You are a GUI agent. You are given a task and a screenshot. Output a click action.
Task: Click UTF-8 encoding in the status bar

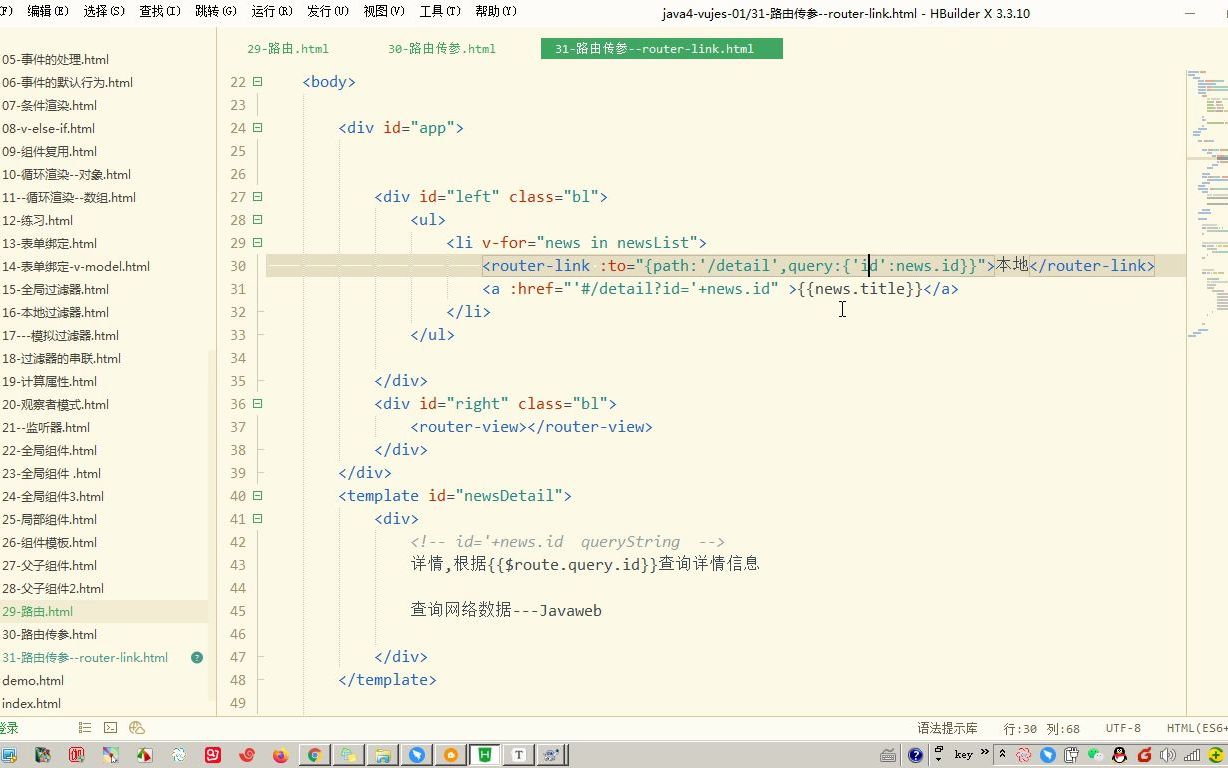coord(1122,728)
